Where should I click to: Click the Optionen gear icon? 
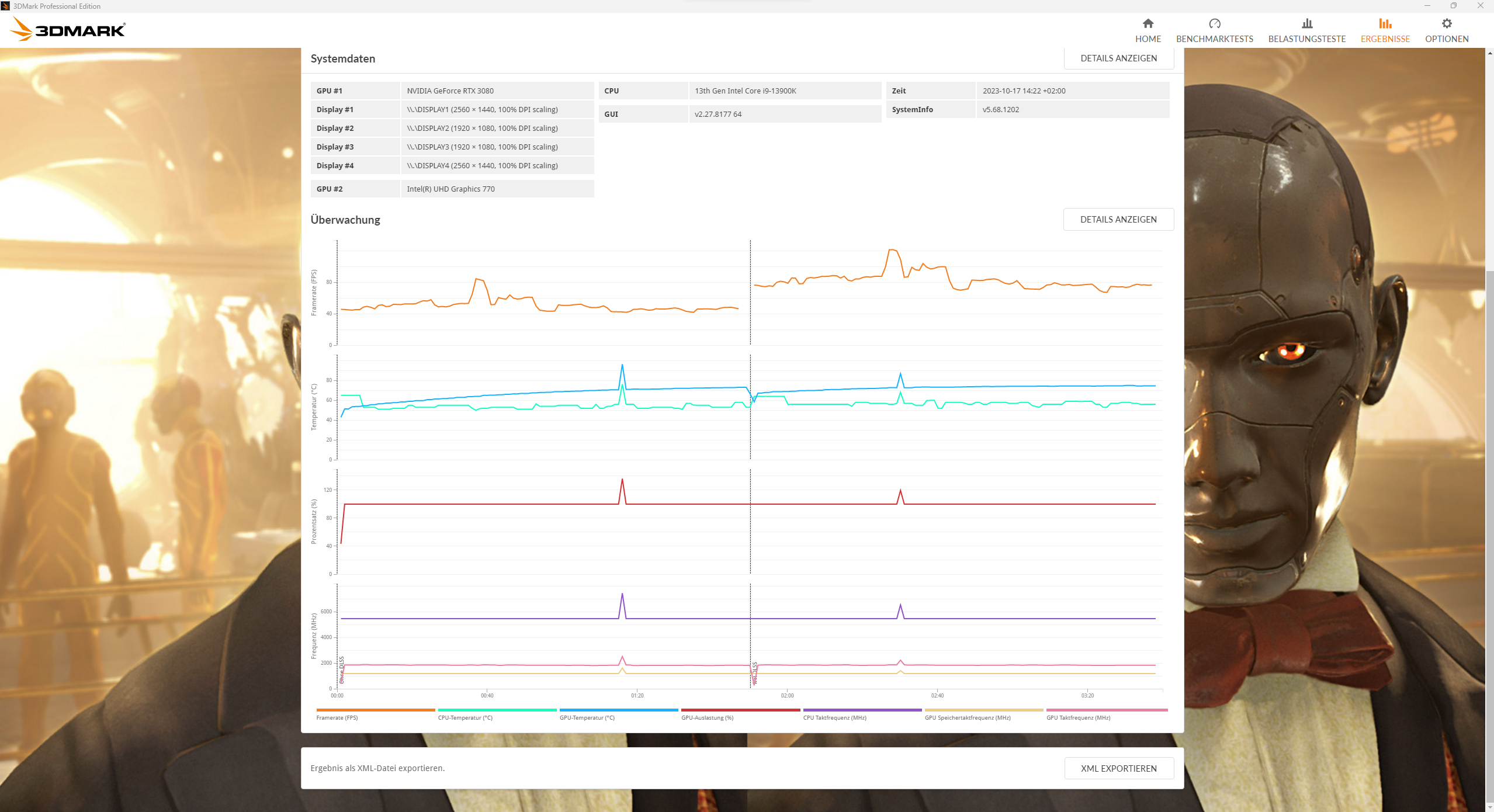coord(1446,23)
